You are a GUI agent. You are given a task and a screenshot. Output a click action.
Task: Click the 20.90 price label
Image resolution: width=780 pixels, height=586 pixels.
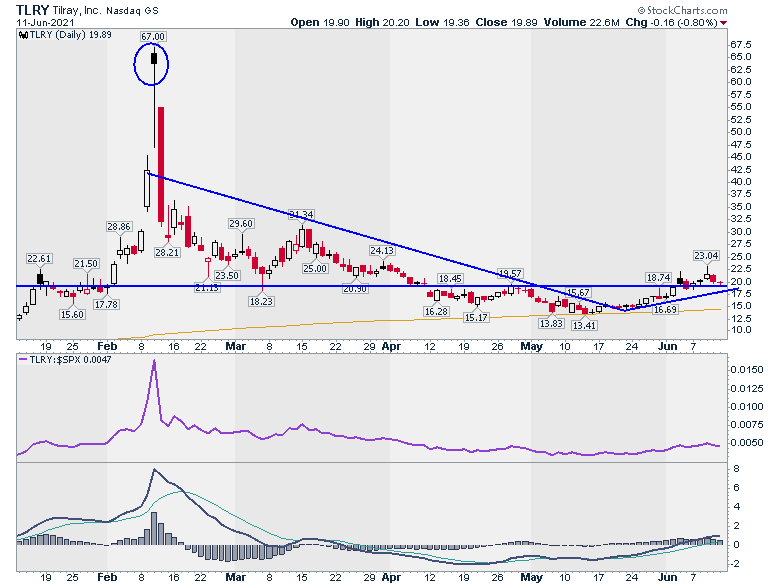355,289
